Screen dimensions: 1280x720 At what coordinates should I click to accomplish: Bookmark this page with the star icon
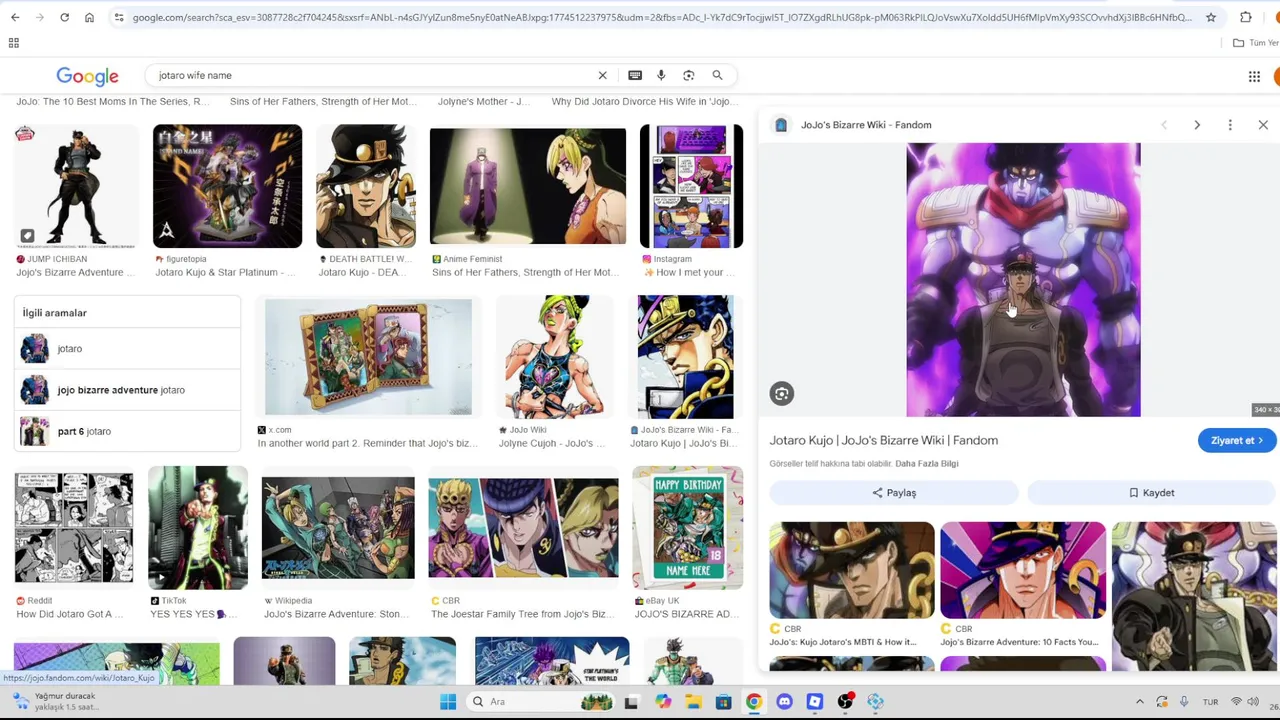pos(1211,18)
